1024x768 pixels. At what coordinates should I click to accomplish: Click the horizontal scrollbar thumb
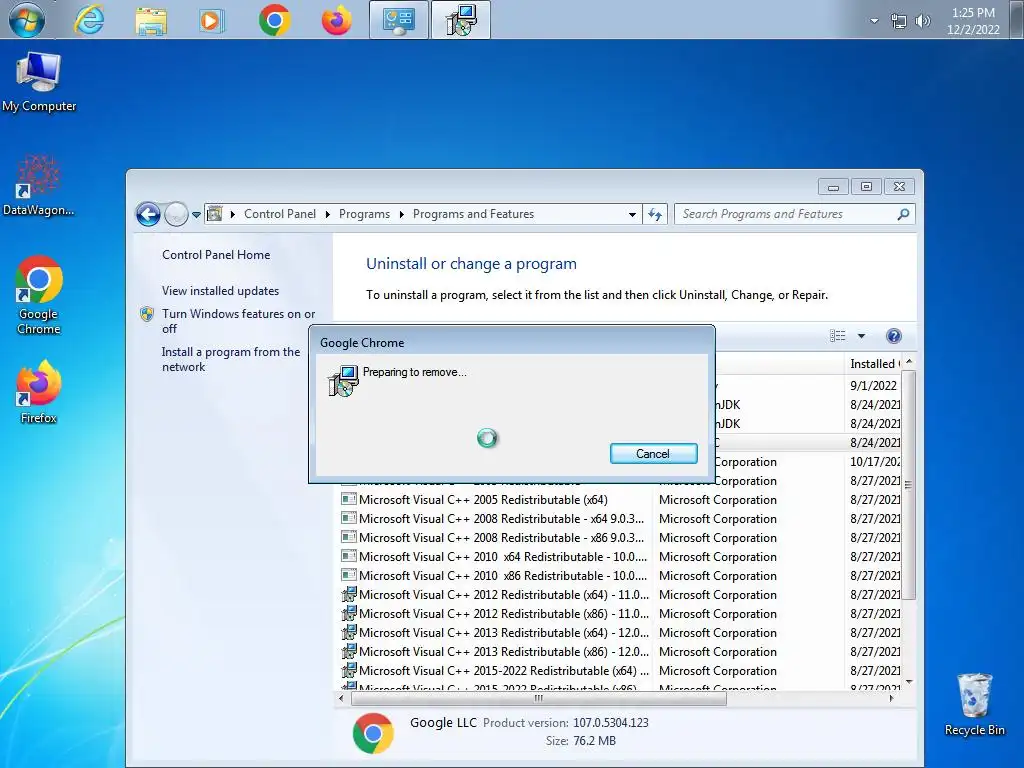coord(539,698)
